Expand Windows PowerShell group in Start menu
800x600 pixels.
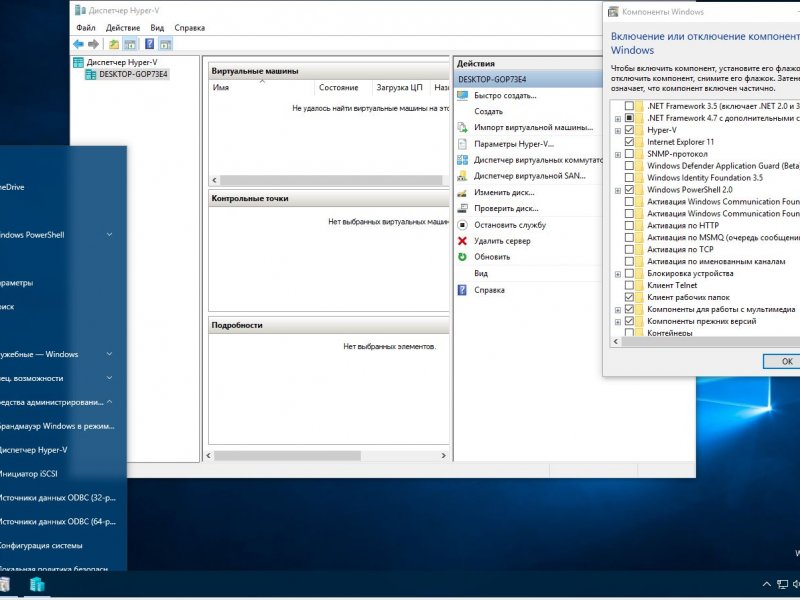[x=109, y=235]
